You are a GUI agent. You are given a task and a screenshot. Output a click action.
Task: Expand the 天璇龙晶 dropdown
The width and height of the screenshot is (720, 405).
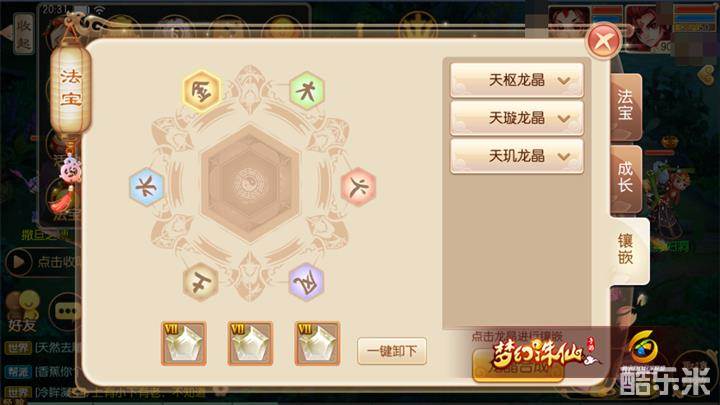(x=517, y=118)
